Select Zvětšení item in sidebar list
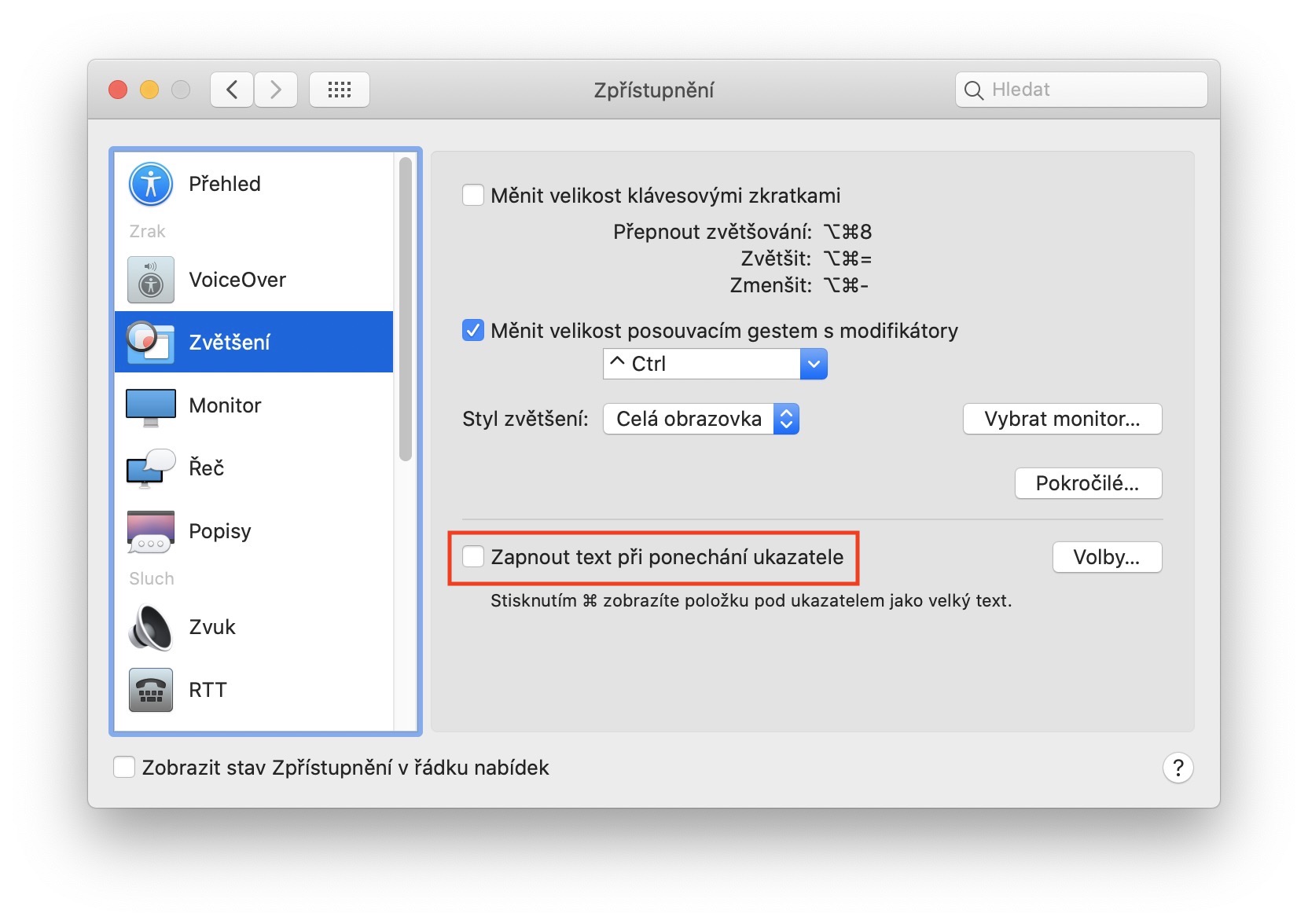The height and width of the screenshot is (924, 1308). pos(253,343)
